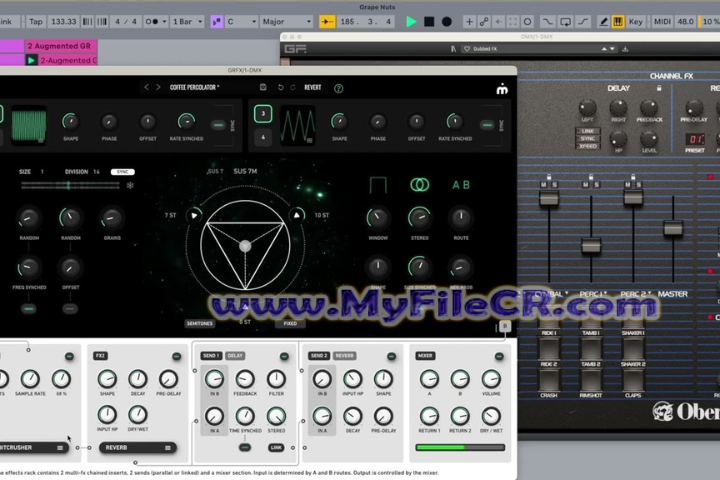Open the PERC 1 channel dropdown in DMX

(x=593, y=294)
